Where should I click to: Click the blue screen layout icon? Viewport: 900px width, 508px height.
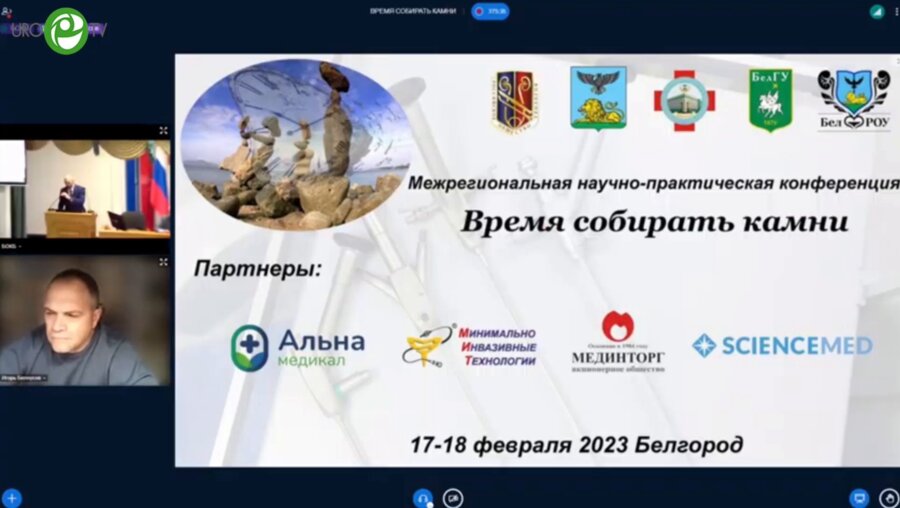coord(858,497)
